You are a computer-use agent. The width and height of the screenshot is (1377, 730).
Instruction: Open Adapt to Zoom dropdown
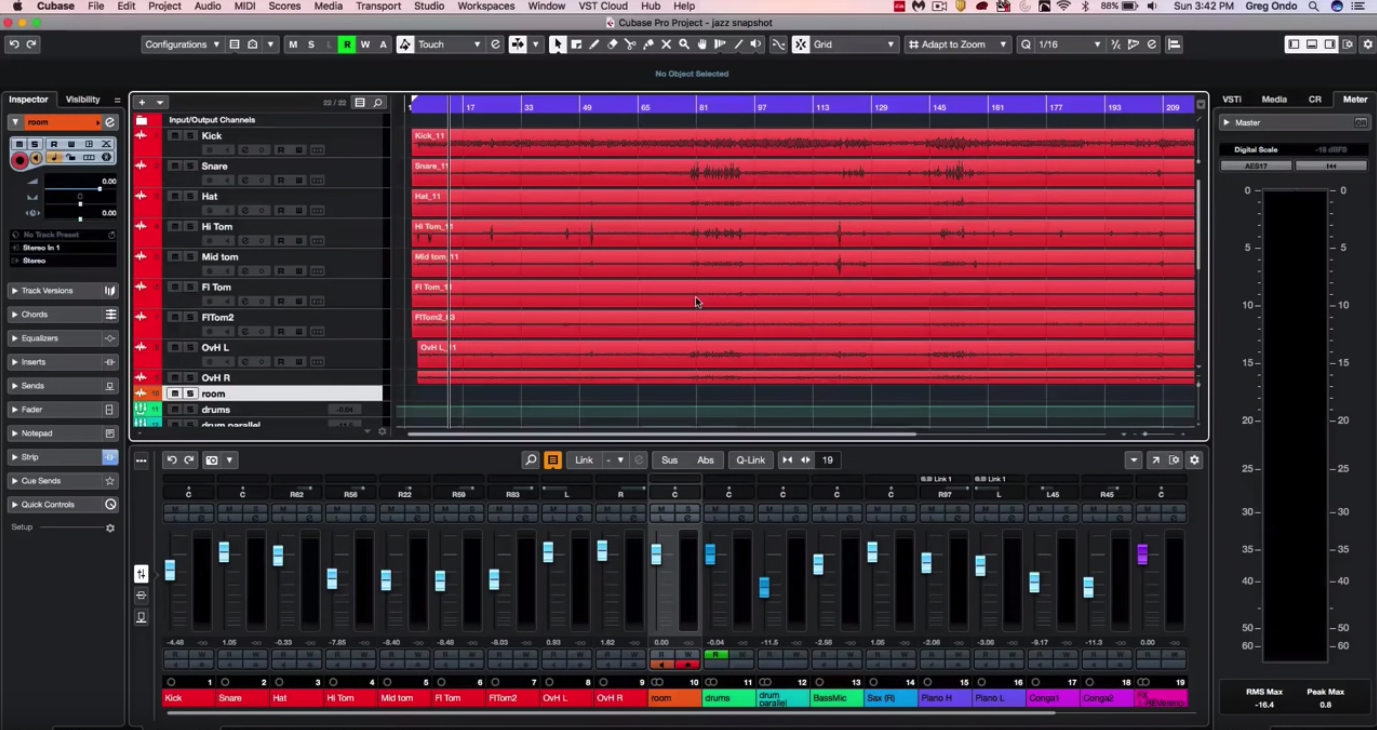tap(957, 44)
